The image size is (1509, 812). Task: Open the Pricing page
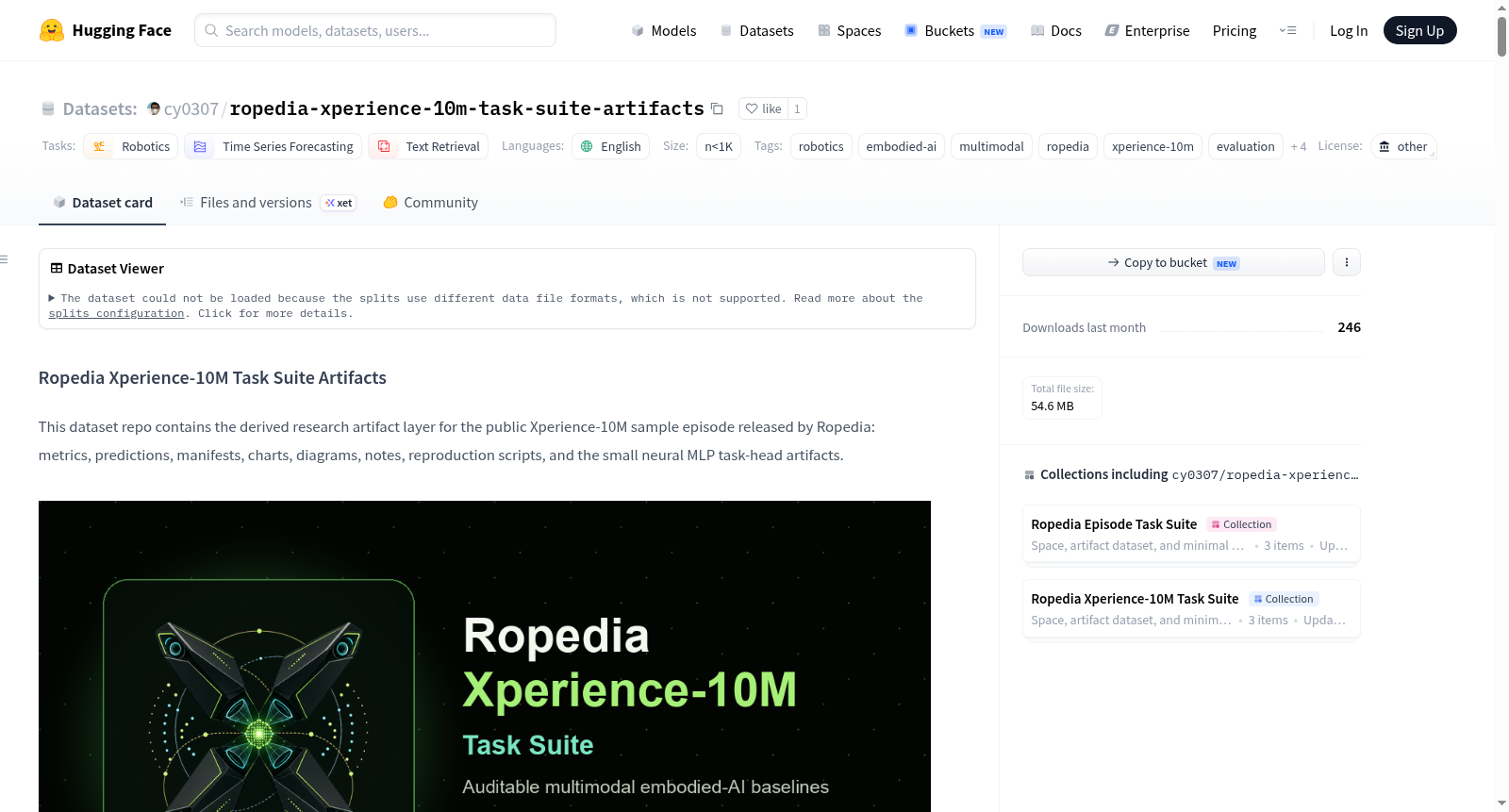[x=1234, y=30]
